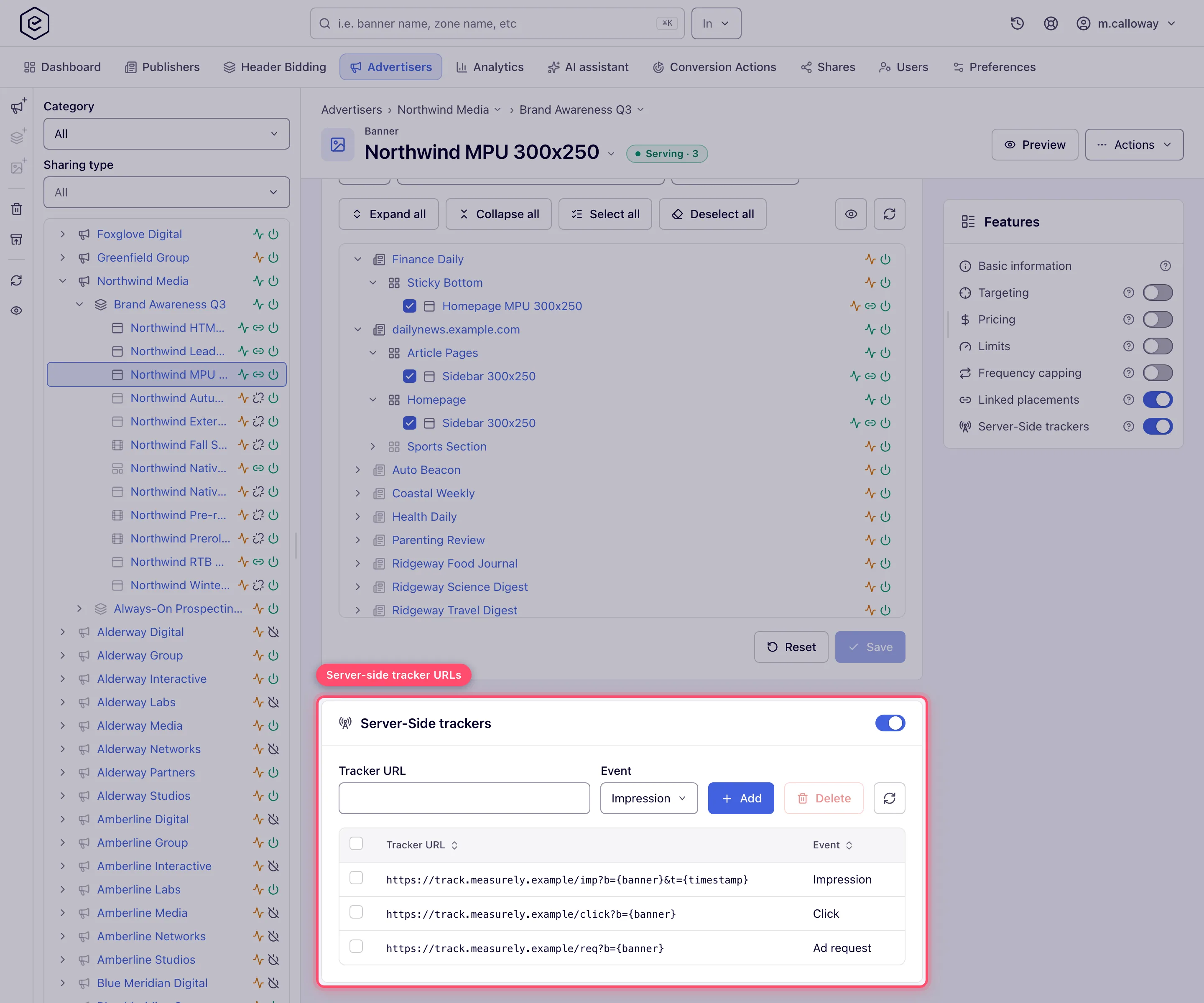This screenshot has width=1204, height=1003.
Task: Open the Event Impression dropdown
Action: pyautogui.click(x=648, y=798)
